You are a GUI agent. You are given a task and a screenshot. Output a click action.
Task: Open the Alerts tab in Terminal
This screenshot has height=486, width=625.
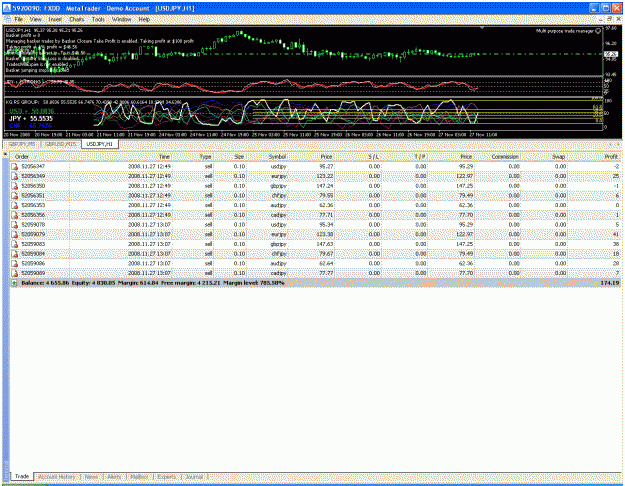click(114, 477)
